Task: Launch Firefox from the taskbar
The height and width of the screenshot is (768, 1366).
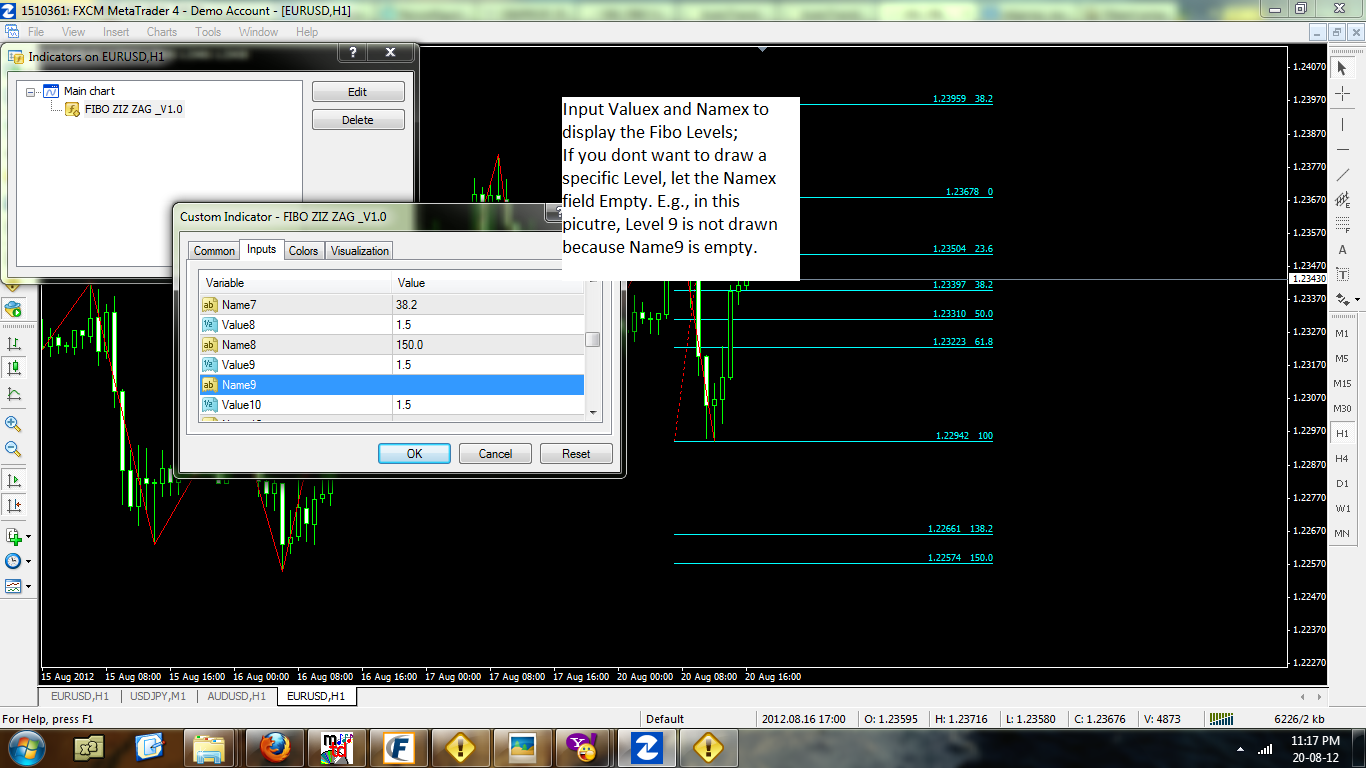Action: tap(274, 747)
